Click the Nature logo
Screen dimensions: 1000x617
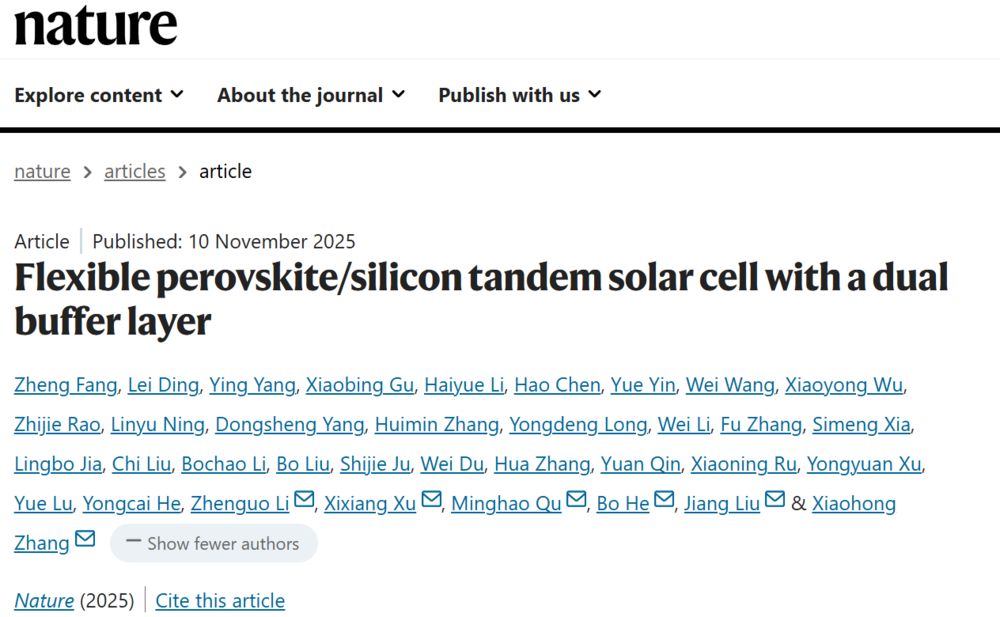[95, 25]
